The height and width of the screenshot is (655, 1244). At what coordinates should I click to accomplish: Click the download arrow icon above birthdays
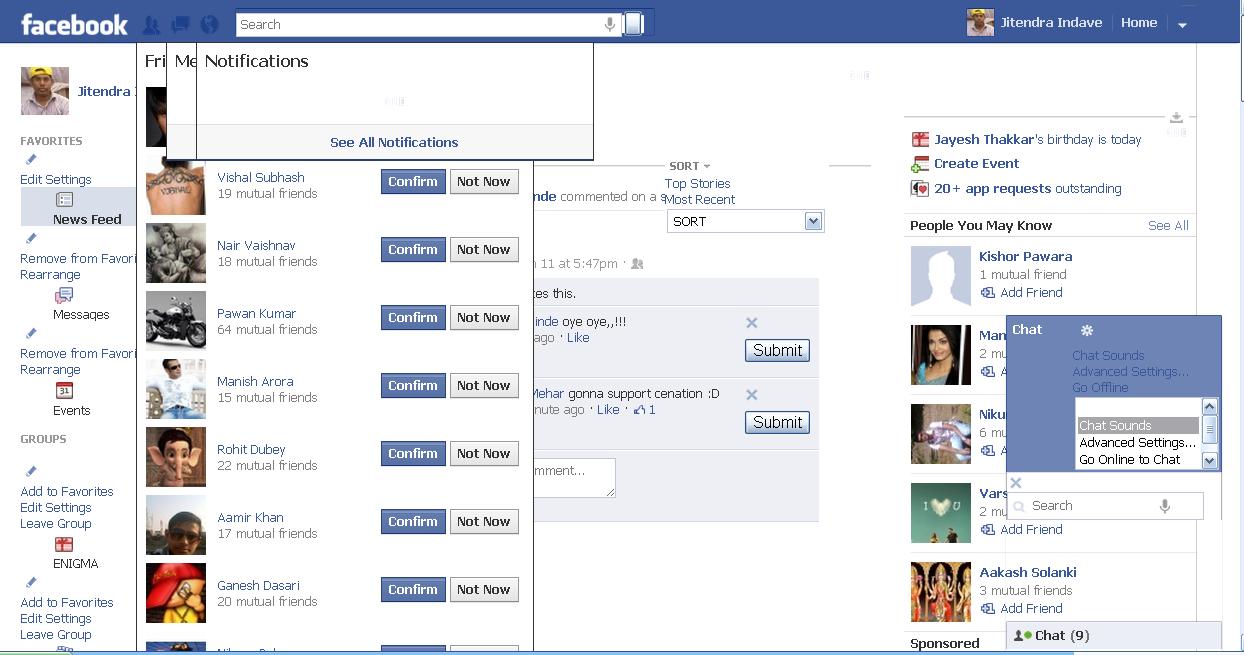tap(1177, 118)
